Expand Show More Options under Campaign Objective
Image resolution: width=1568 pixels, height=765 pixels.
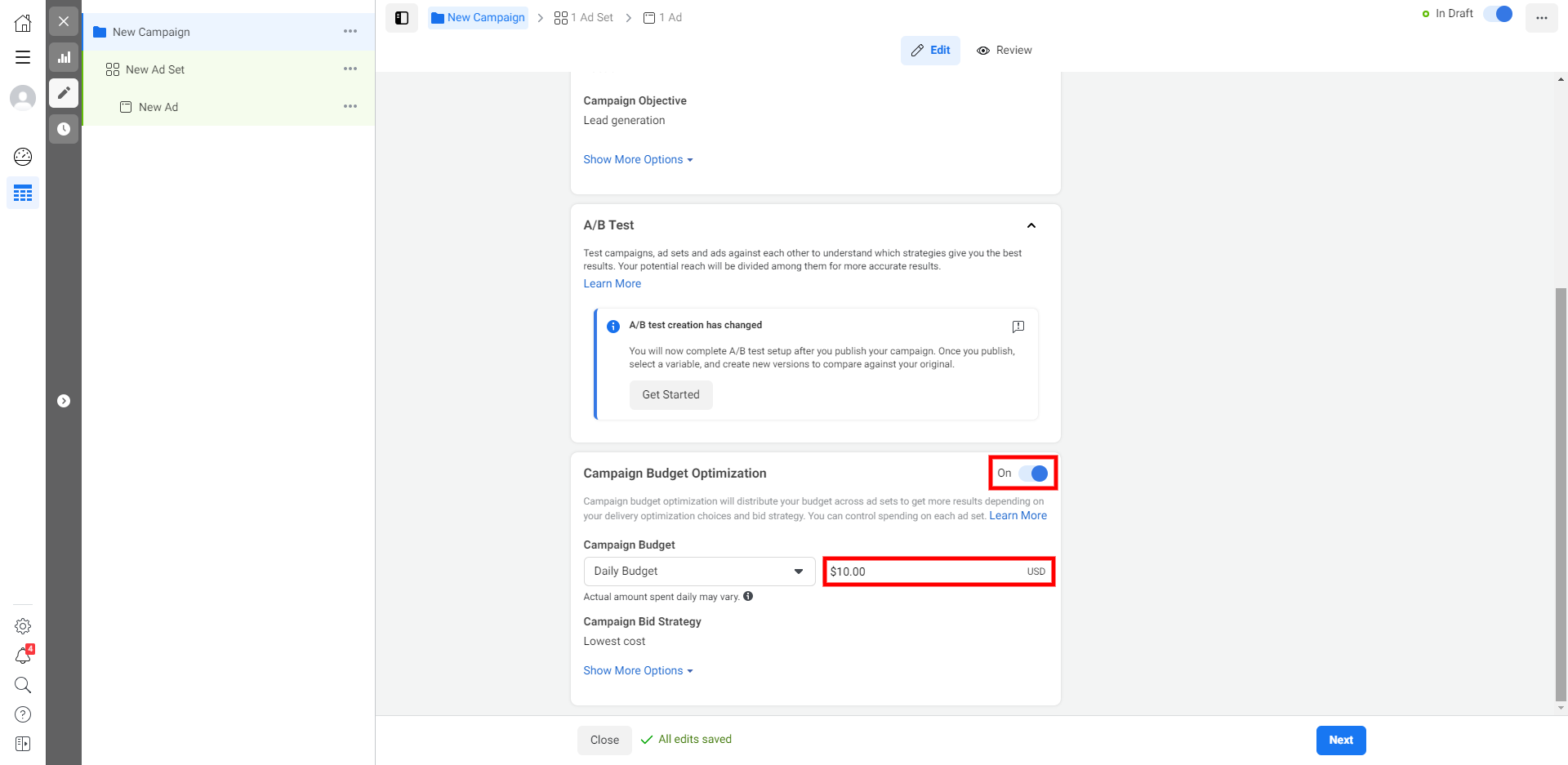[x=638, y=159]
